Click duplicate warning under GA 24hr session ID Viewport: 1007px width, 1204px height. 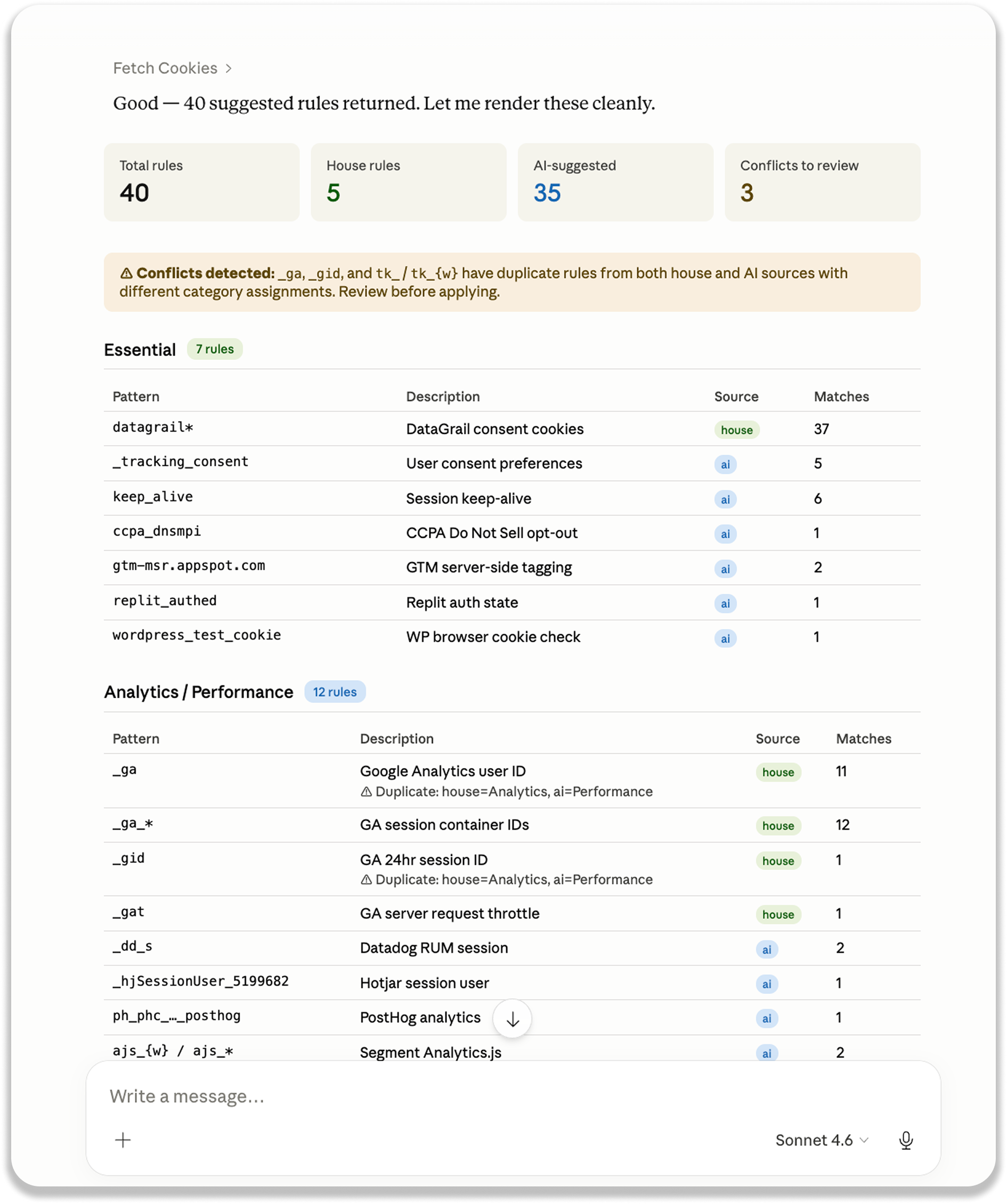507,880
